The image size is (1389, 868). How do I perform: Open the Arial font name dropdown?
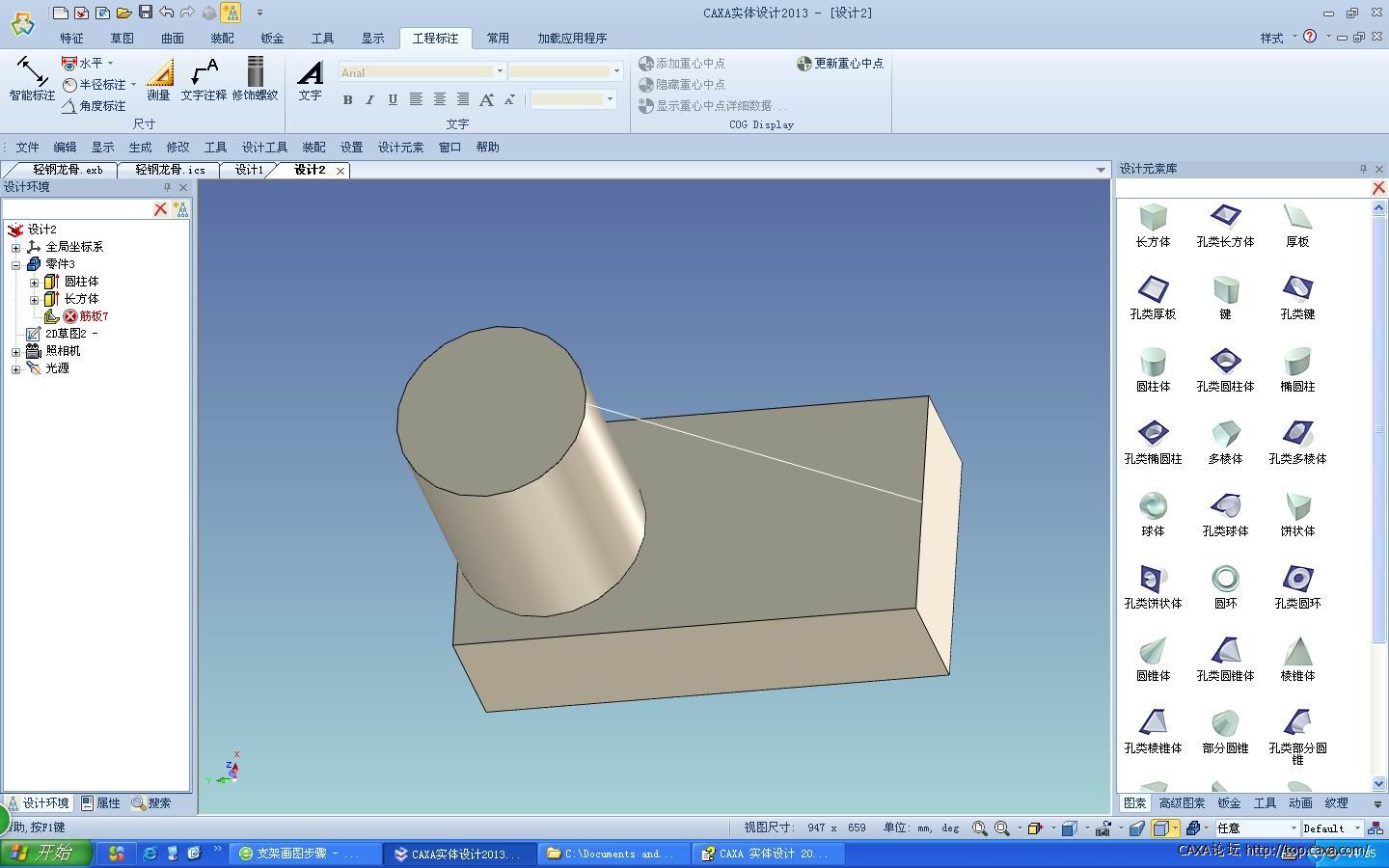tap(499, 71)
